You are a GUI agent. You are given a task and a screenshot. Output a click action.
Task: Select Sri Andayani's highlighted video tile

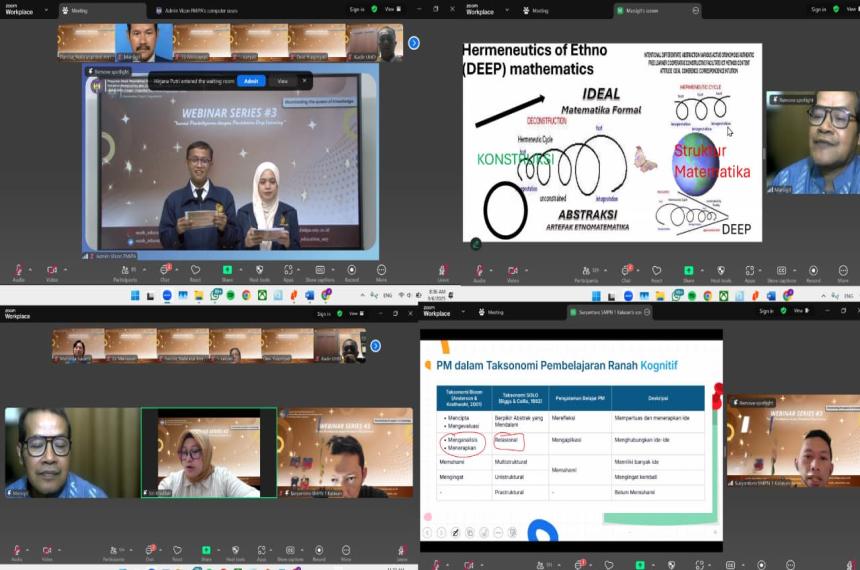click(208, 452)
